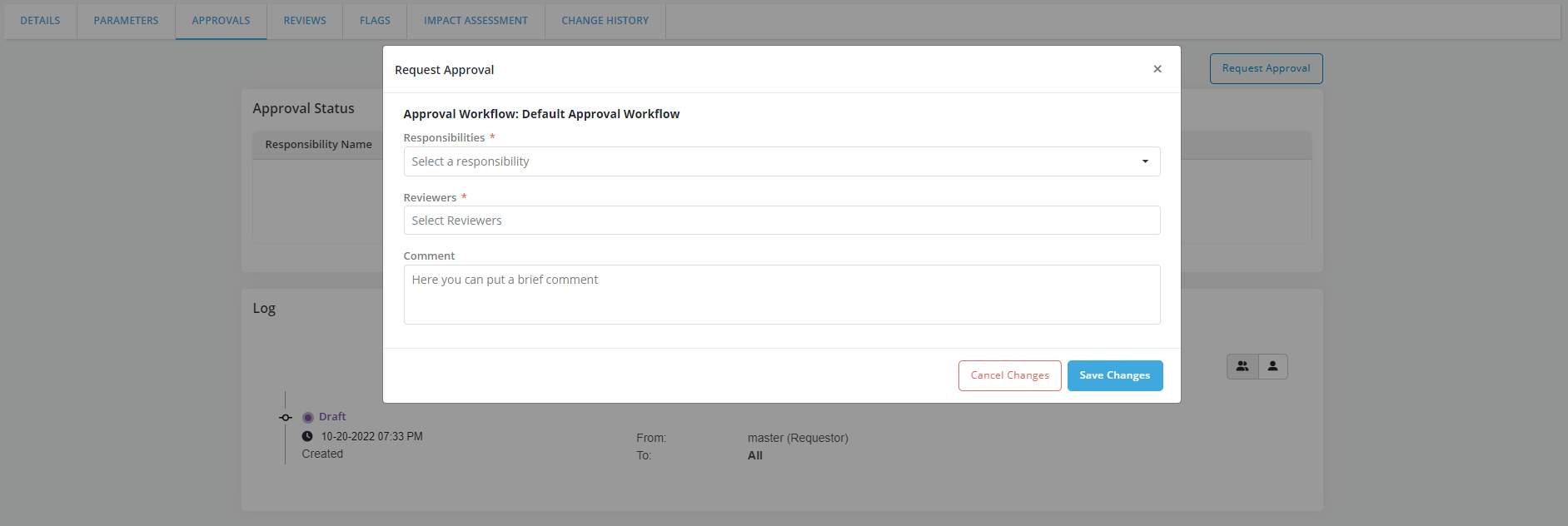The image size is (1568, 526).
Task: Open the Responsibilities dropdown
Action: 781,161
